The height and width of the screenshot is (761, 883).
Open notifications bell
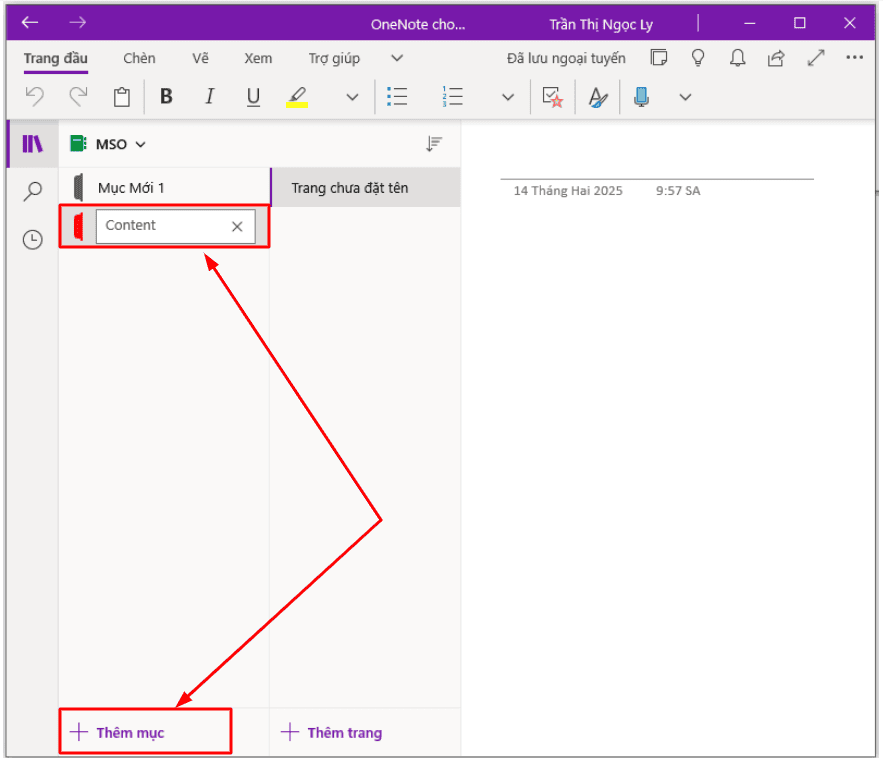point(737,57)
